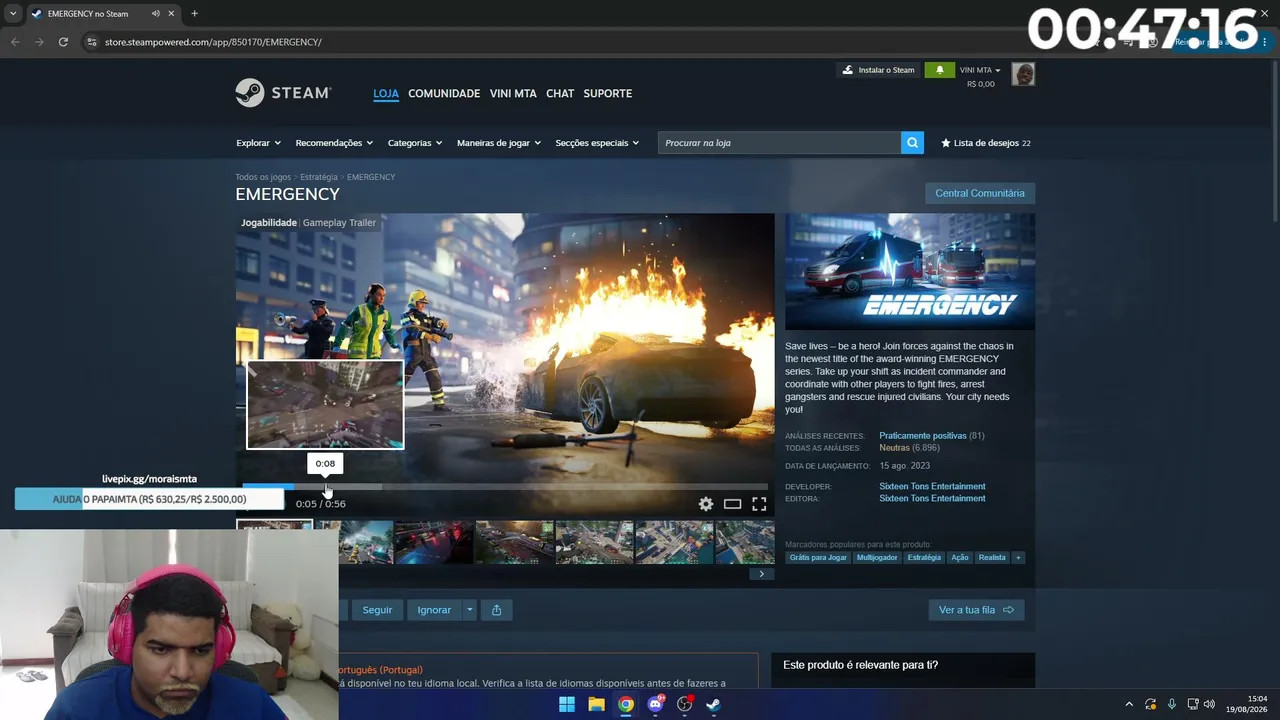
Task: Click the Procurar na loja search field
Action: point(780,143)
